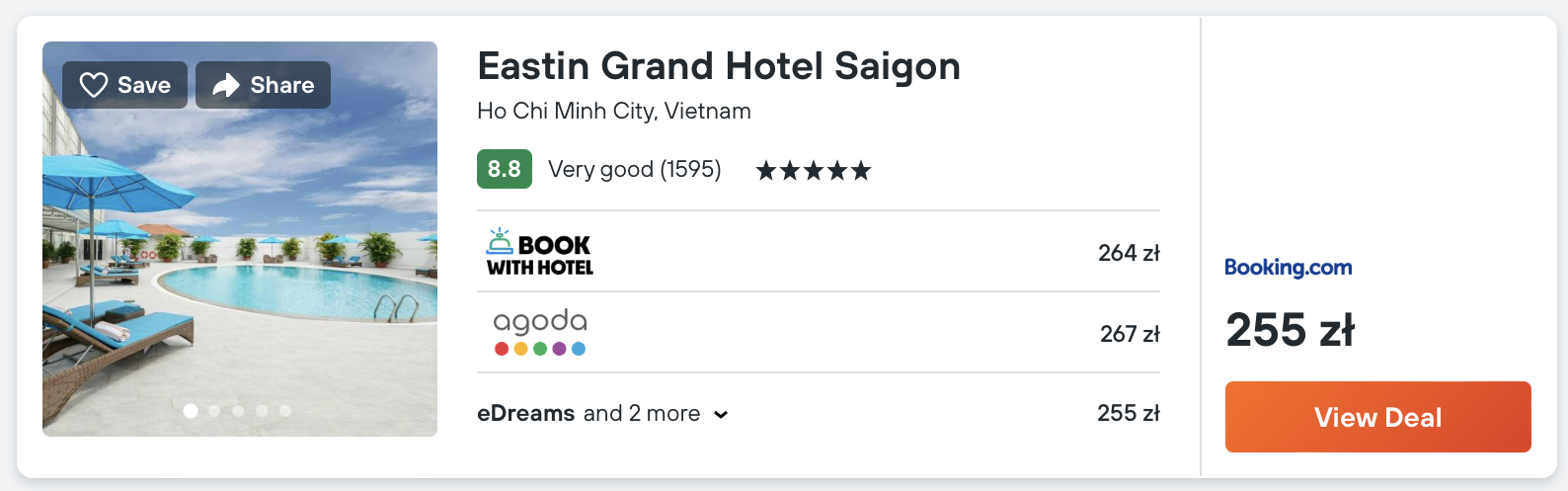Click the five-star rating icons

pos(813,171)
